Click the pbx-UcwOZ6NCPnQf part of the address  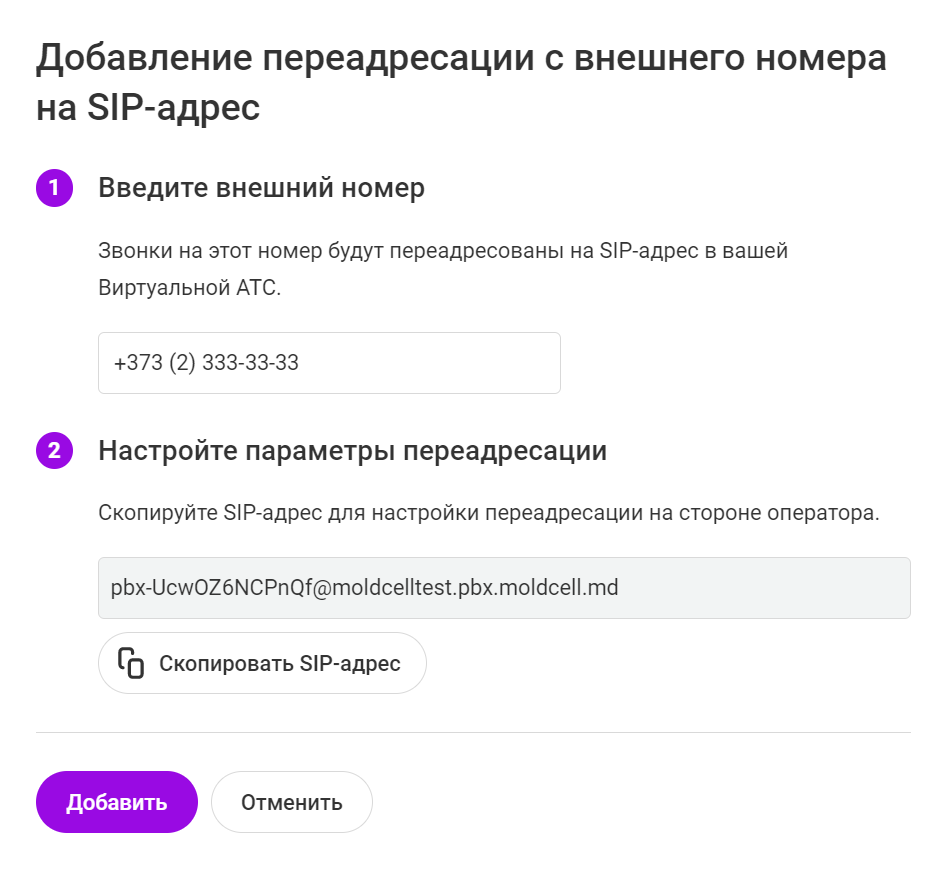211,588
